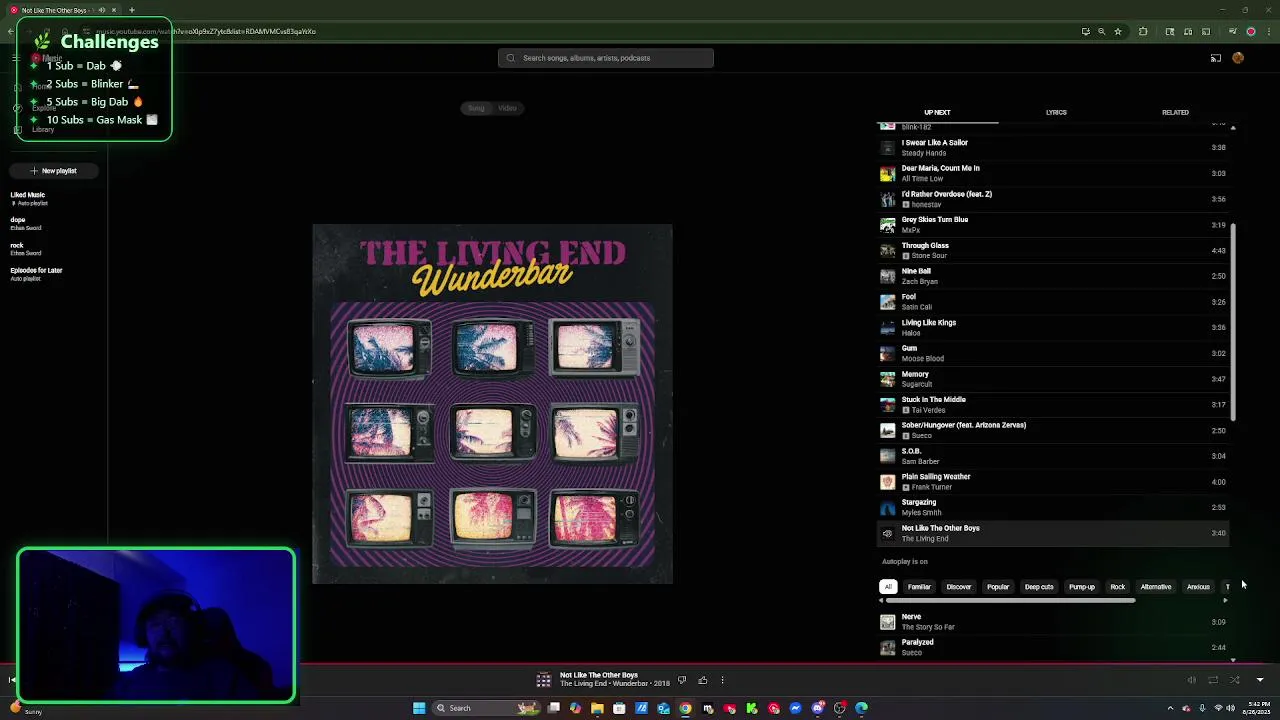Select the Alternative filter chip

click(1156, 587)
